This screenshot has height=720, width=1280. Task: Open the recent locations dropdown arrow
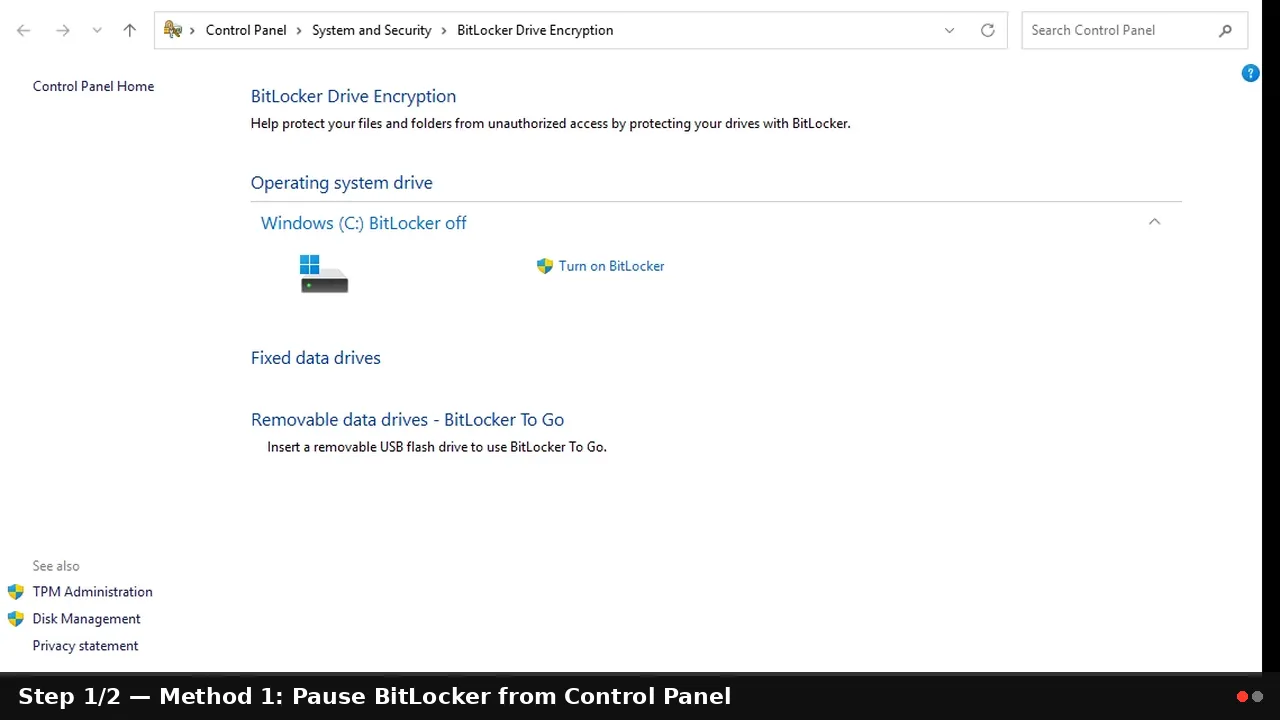coord(97,30)
